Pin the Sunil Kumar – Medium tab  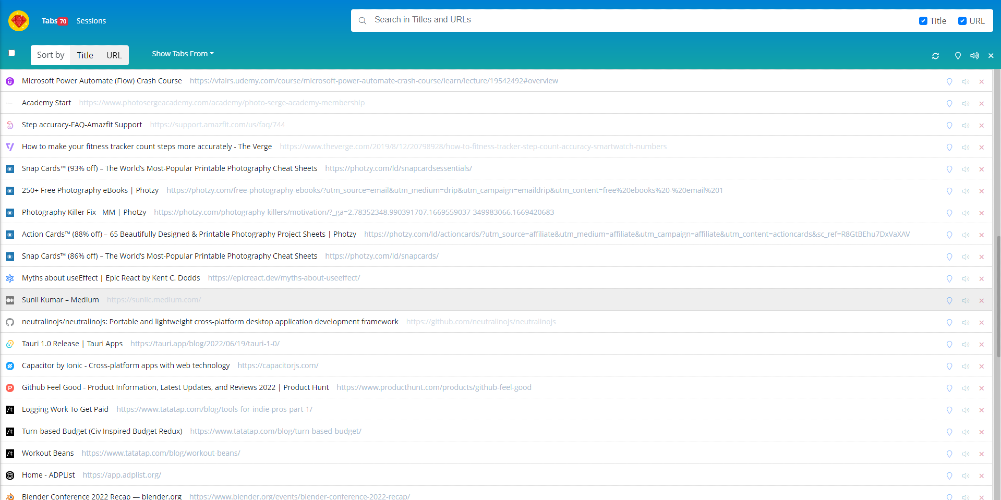(949, 300)
